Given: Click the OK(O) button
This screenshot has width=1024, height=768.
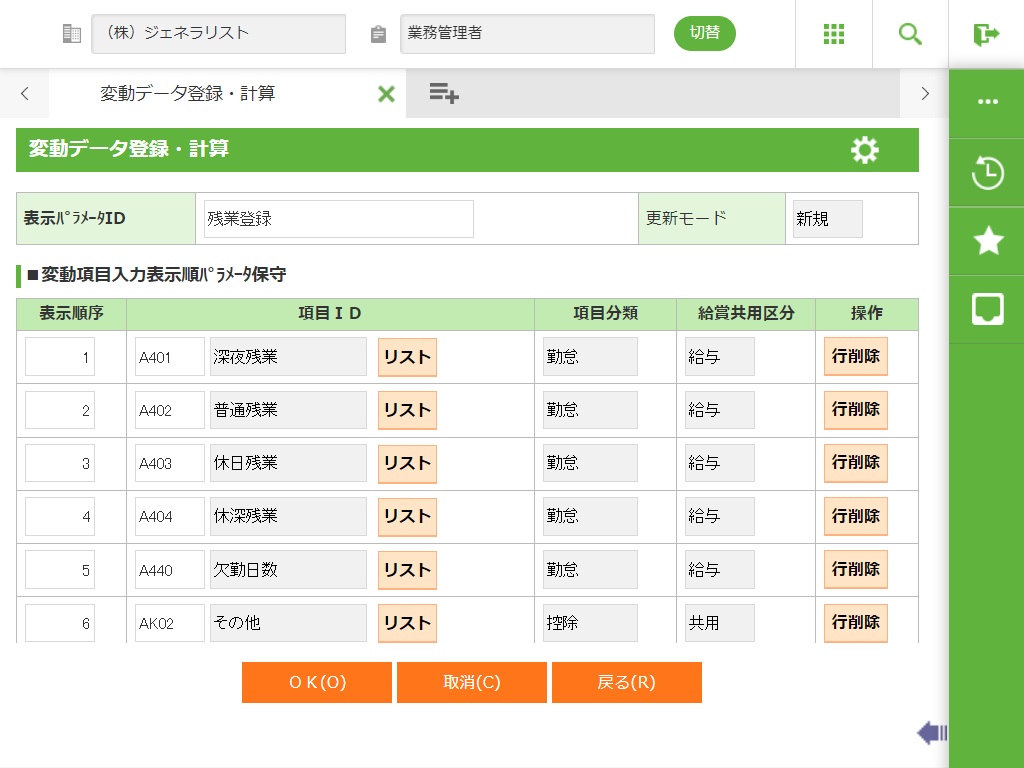Looking at the screenshot, I should click(x=317, y=682).
